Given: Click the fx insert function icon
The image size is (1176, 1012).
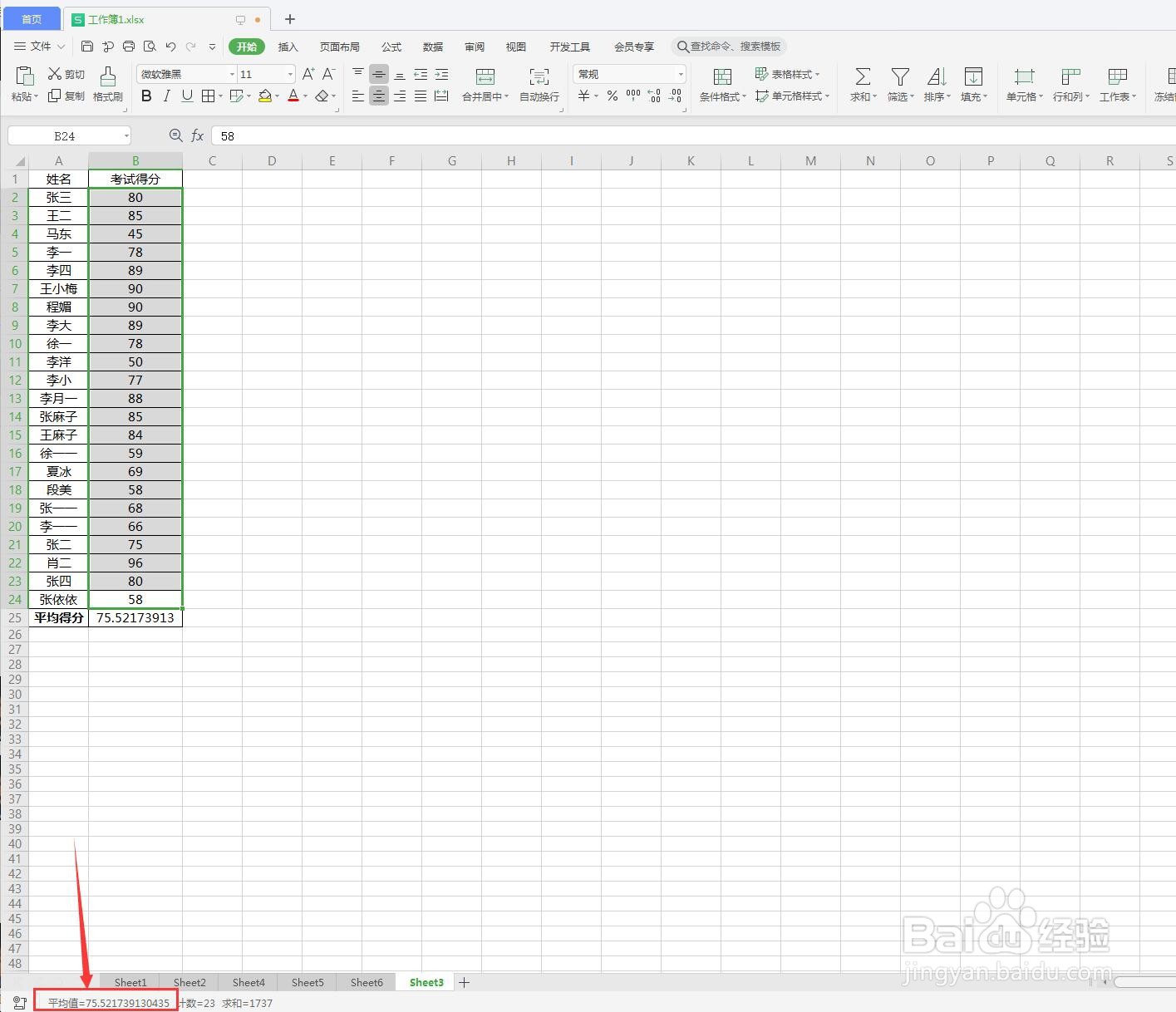Looking at the screenshot, I should tap(198, 135).
